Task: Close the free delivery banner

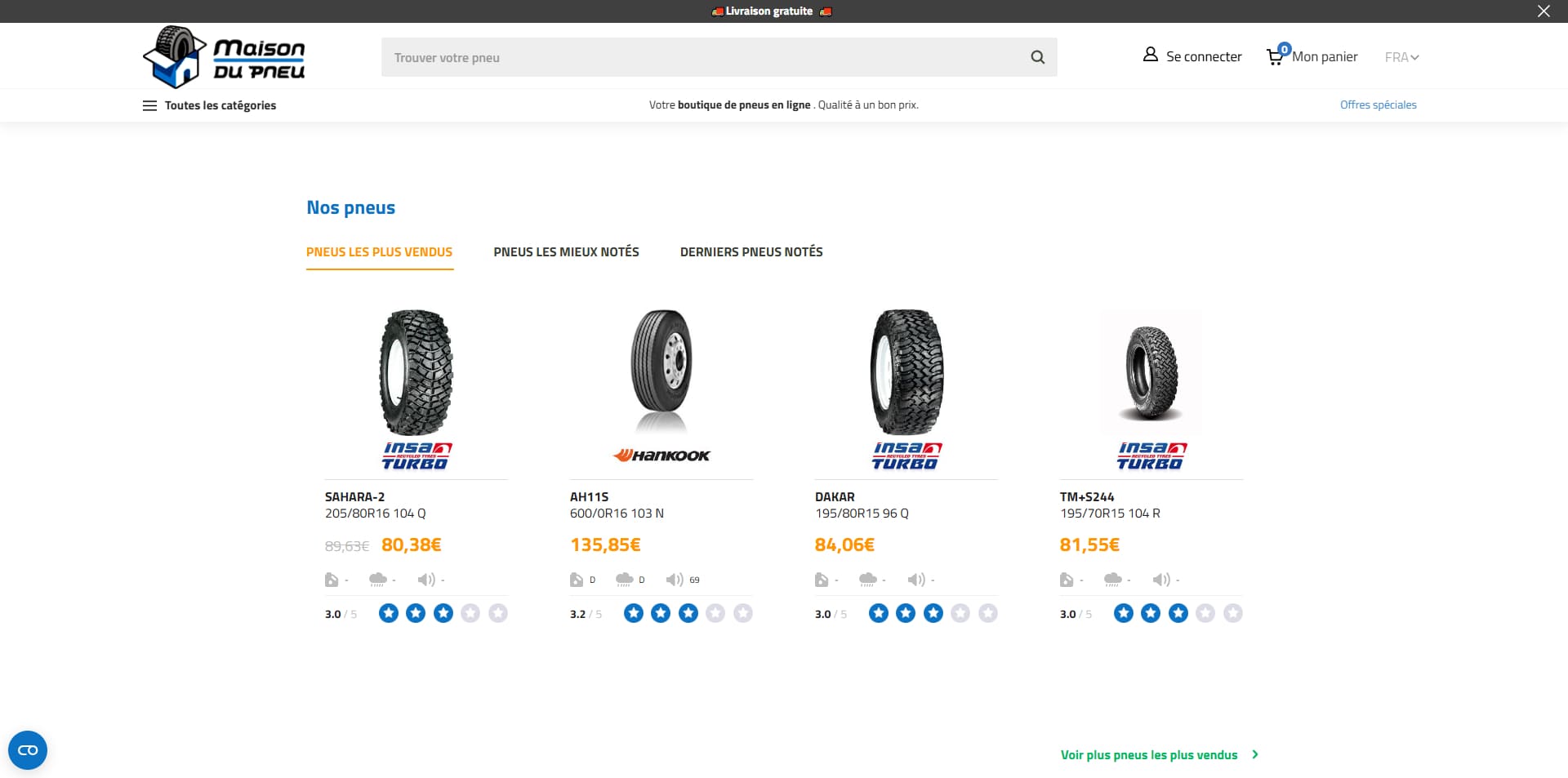Action: [x=1543, y=11]
